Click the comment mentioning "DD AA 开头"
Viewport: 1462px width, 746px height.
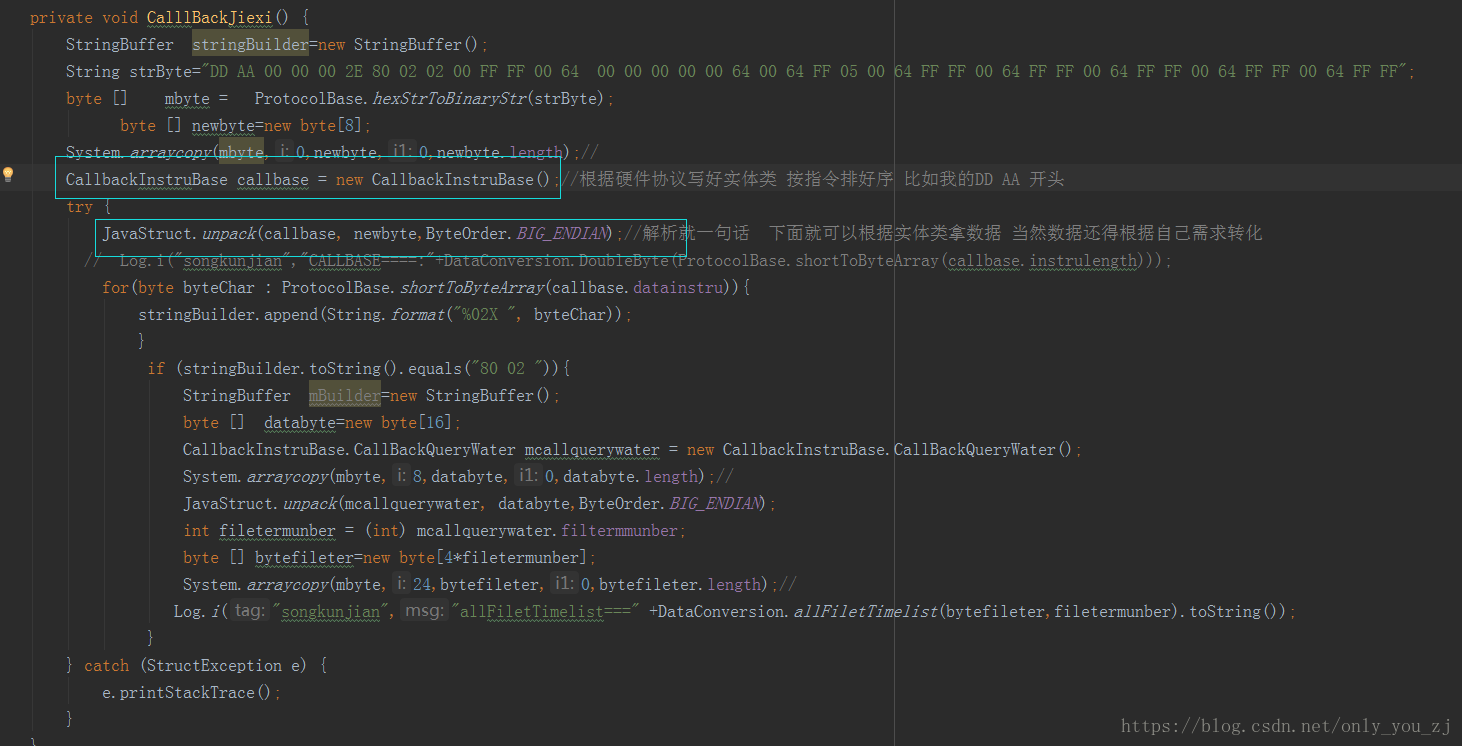pos(813,179)
